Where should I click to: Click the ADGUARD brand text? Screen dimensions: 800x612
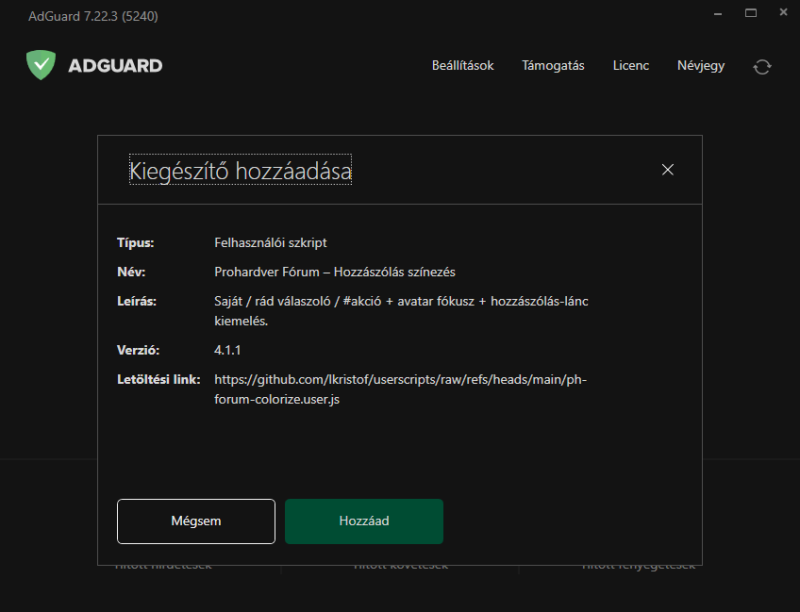(x=115, y=66)
